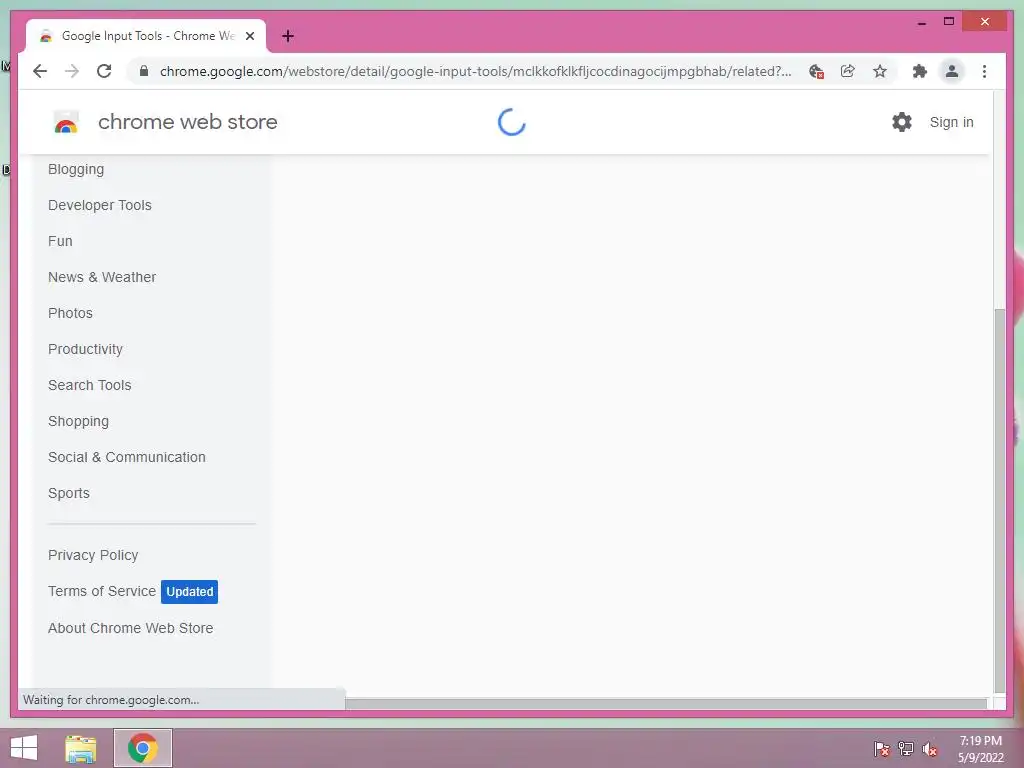The height and width of the screenshot is (768, 1024).
Task: Click the forward navigation arrow
Action: (72, 71)
